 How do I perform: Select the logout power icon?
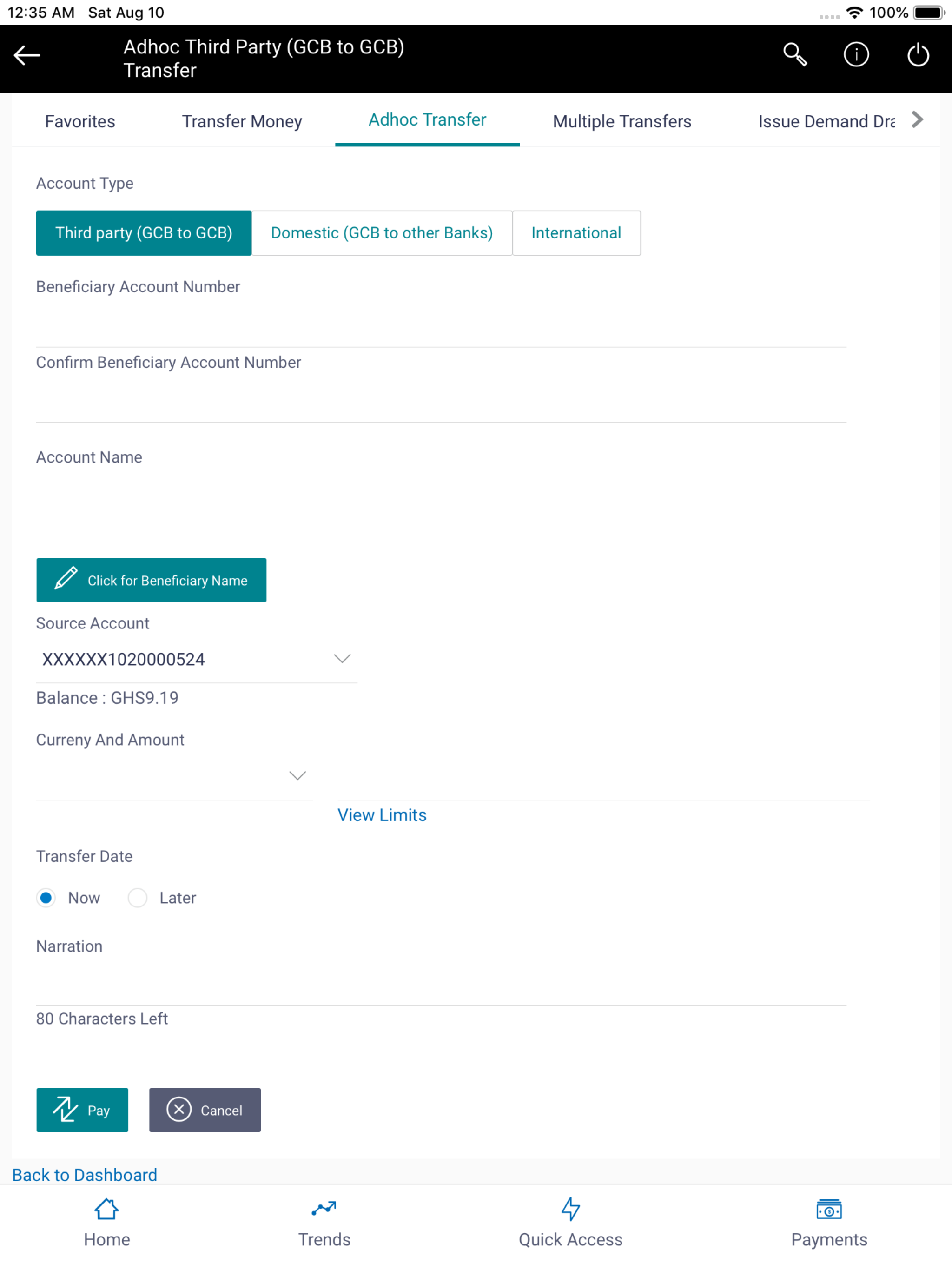[x=917, y=55]
